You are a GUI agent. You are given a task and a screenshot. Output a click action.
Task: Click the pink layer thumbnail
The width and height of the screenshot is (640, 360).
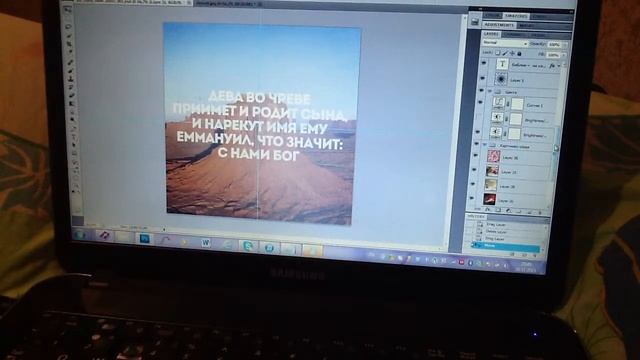(494, 156)
